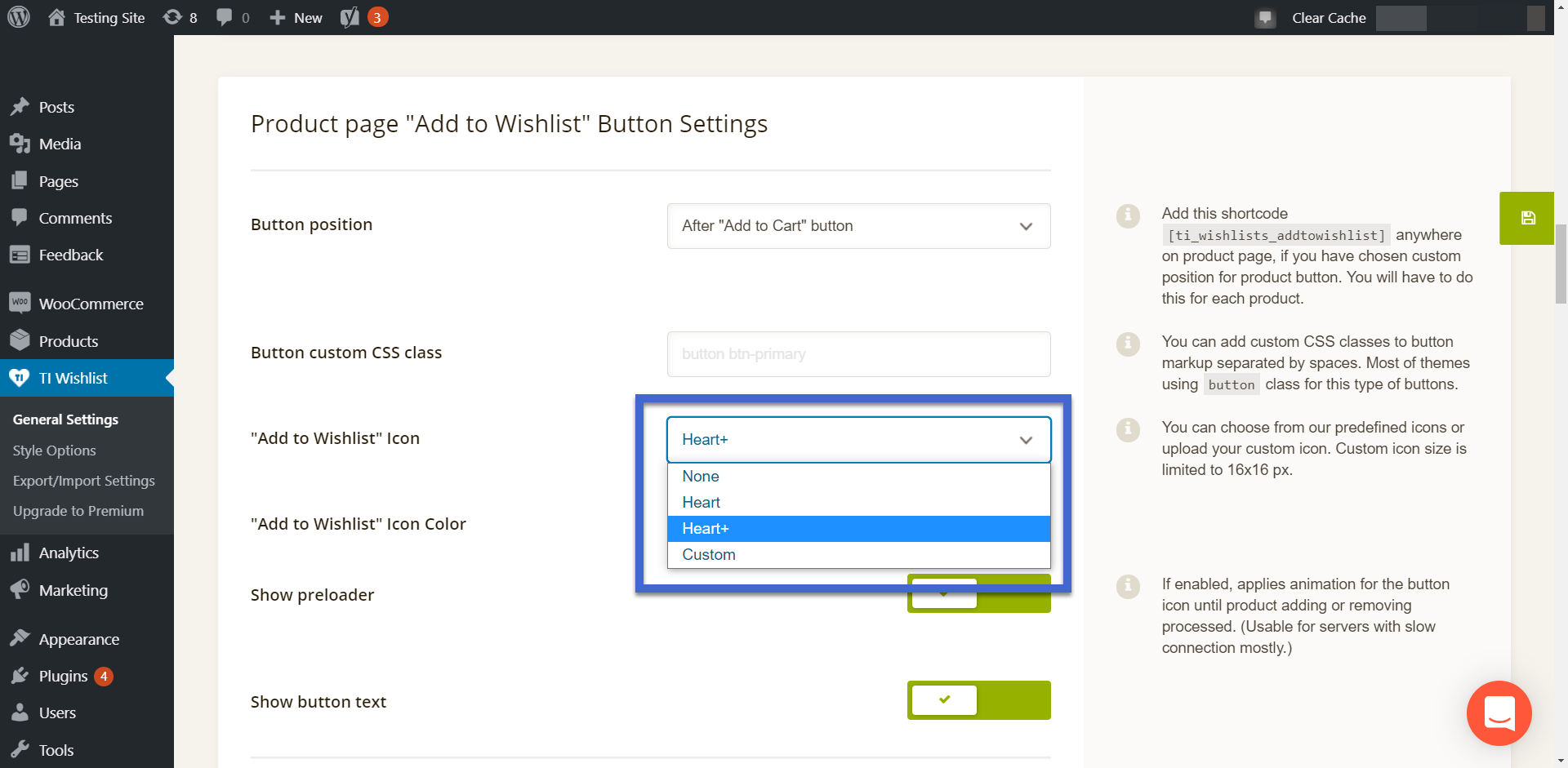Focus the Button custom CSS class field
Screen dimensions: 1568x768
(858, 354)
